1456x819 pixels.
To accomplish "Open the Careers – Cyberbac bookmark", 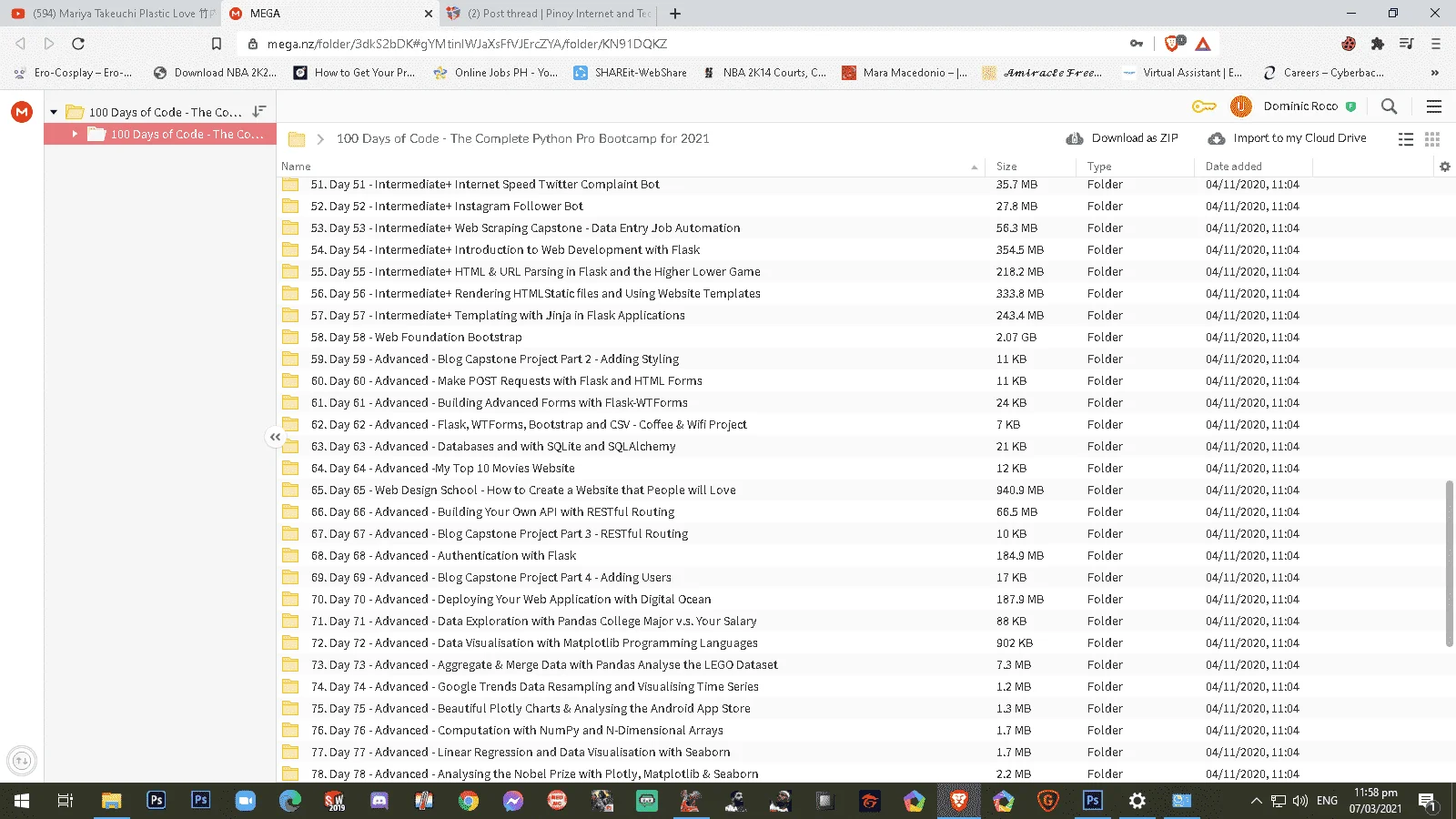I will [x=1324, y=73].
